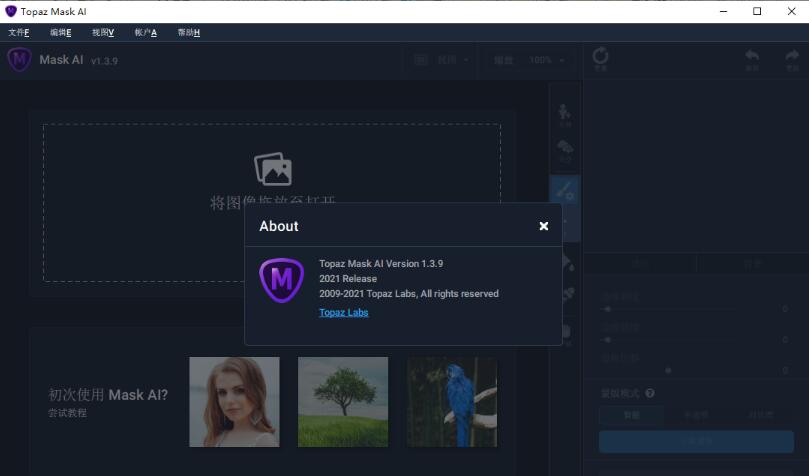Click the circular reset arrow icon

600,56
